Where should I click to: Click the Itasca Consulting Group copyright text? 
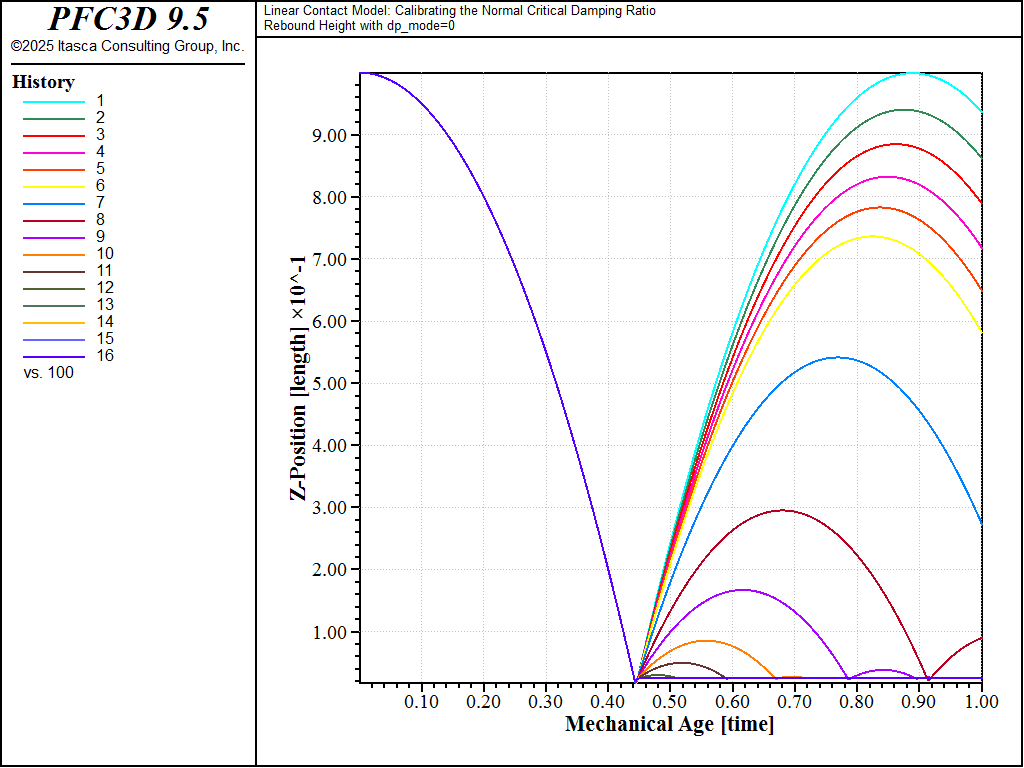(x=127, y=46)
